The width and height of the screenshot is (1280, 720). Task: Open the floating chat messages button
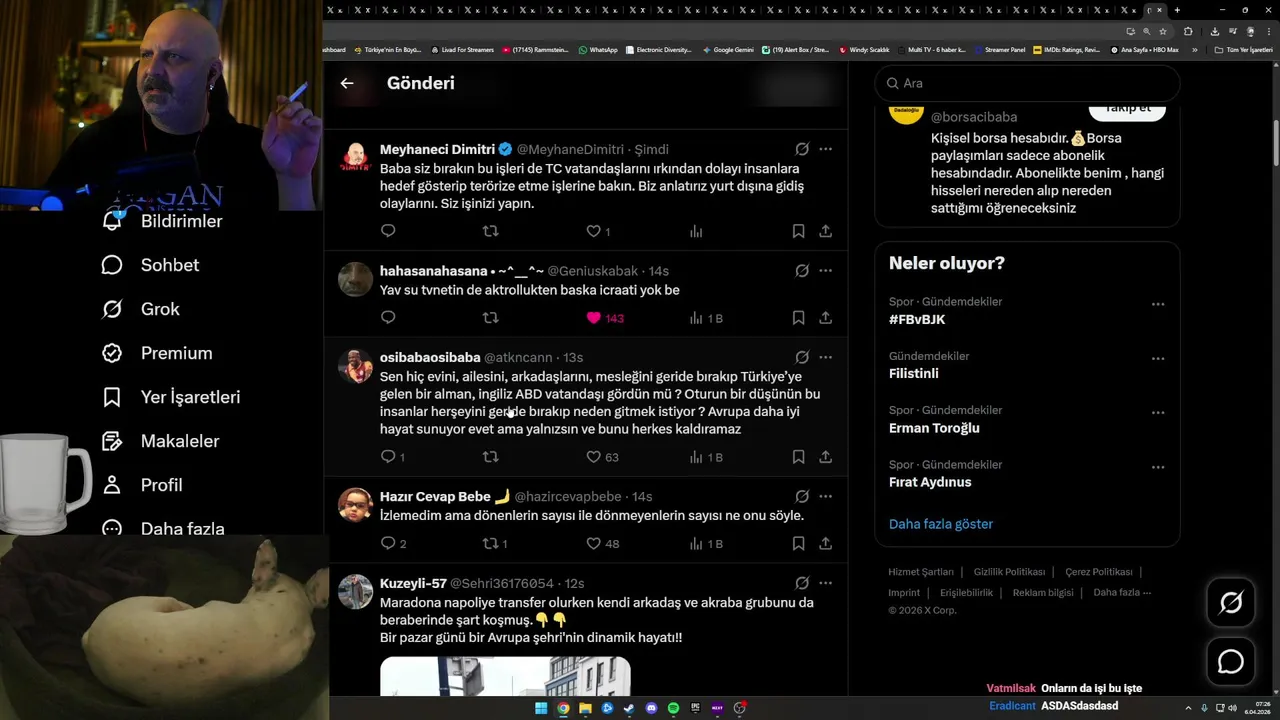(1231, 662)
